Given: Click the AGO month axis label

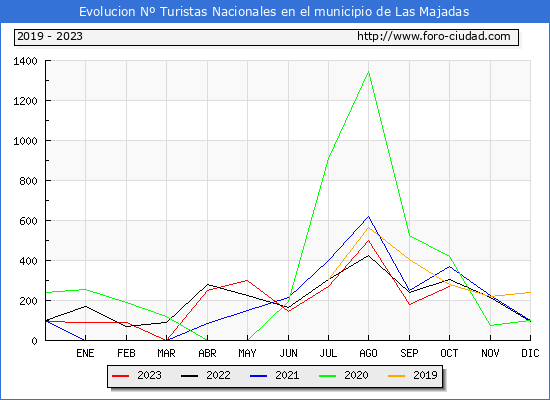Looking at the screenshot, I should pyautogui.click(x=368, y=353).
